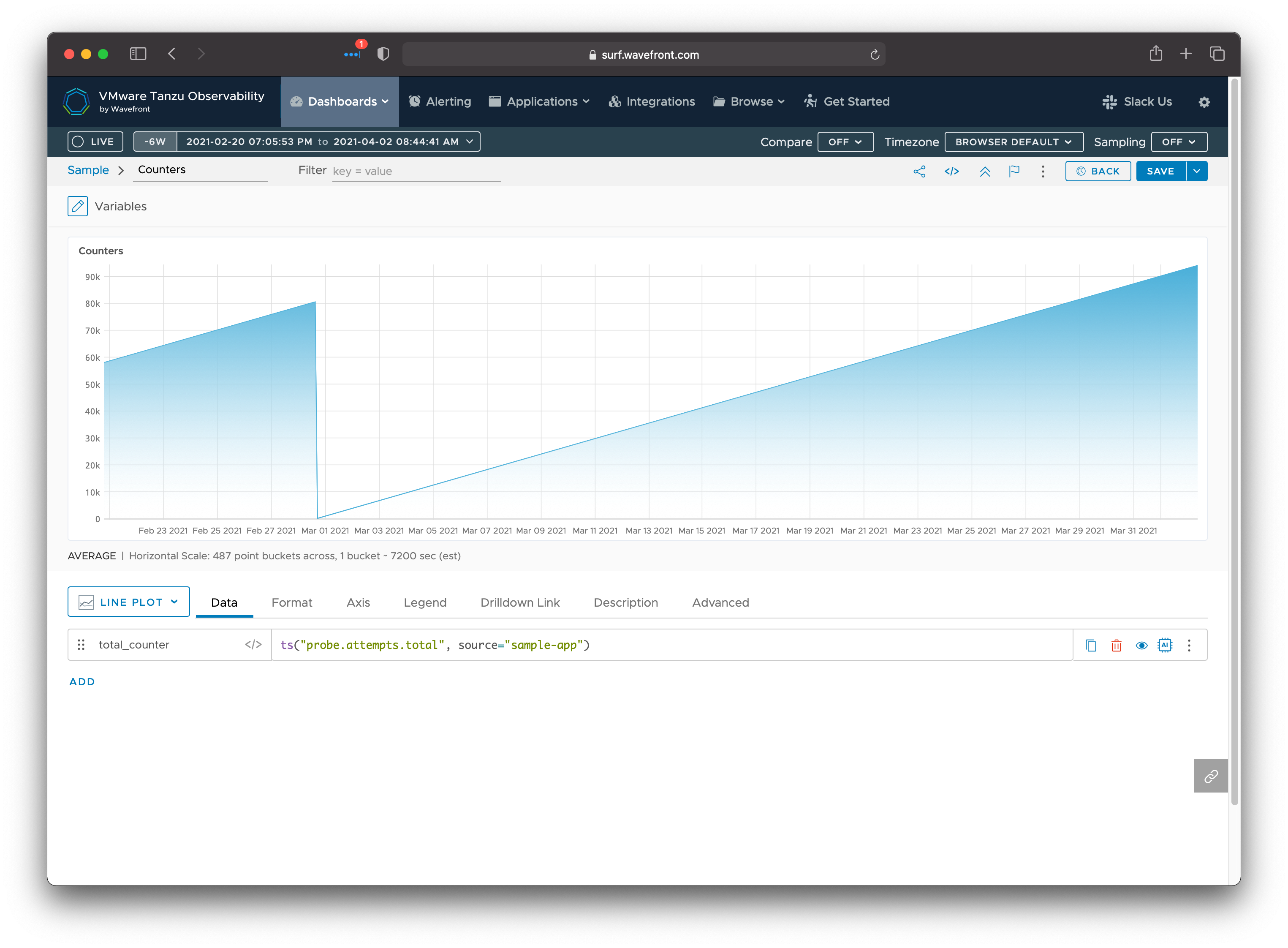Open the dashboard JSON code icon

[951, 171]
